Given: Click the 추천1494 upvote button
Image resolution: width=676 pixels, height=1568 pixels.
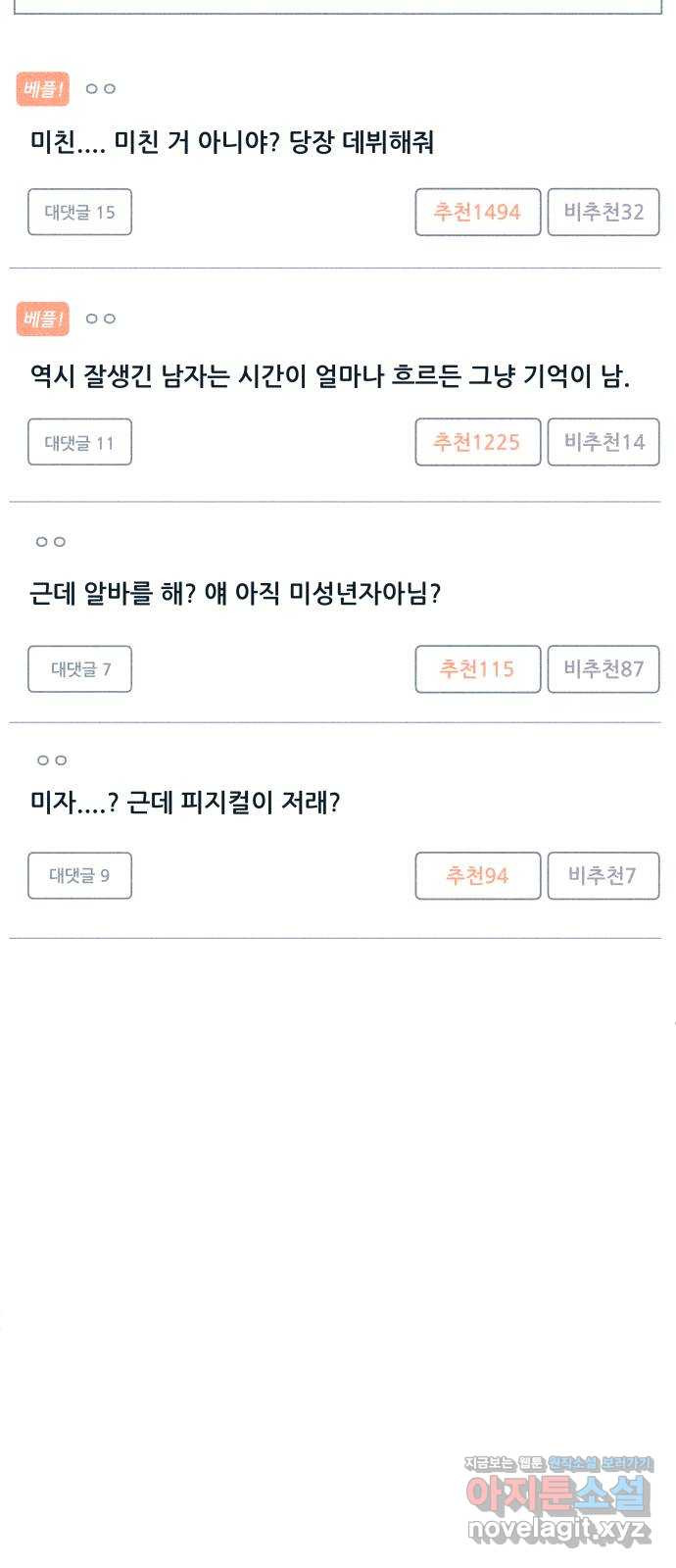Looking at the screenshot, I should point(478,212).
